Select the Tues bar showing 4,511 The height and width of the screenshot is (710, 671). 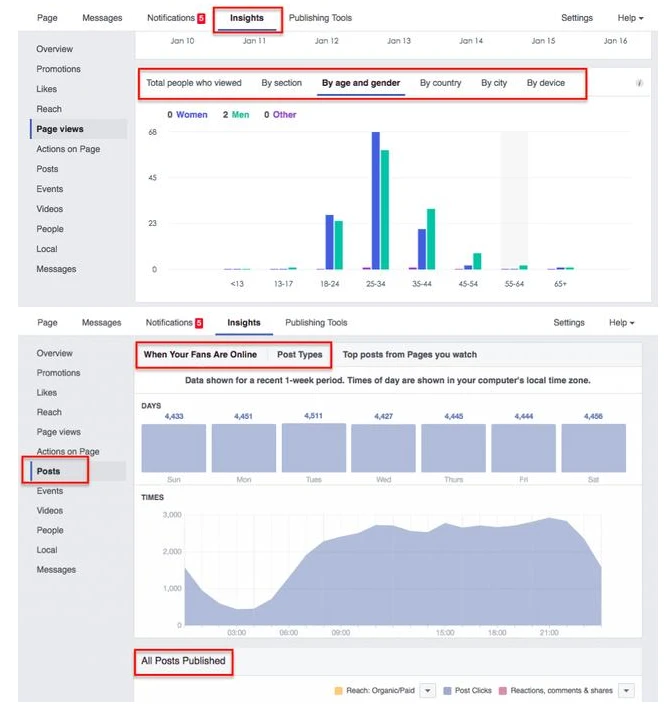point(314,448)
